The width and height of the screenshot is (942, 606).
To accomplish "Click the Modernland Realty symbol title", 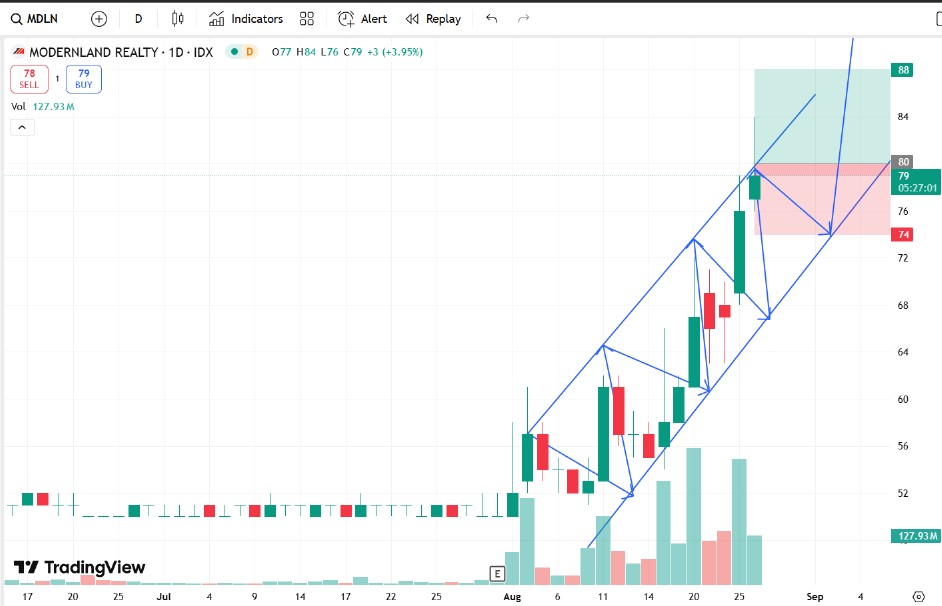I will (121, 52).
